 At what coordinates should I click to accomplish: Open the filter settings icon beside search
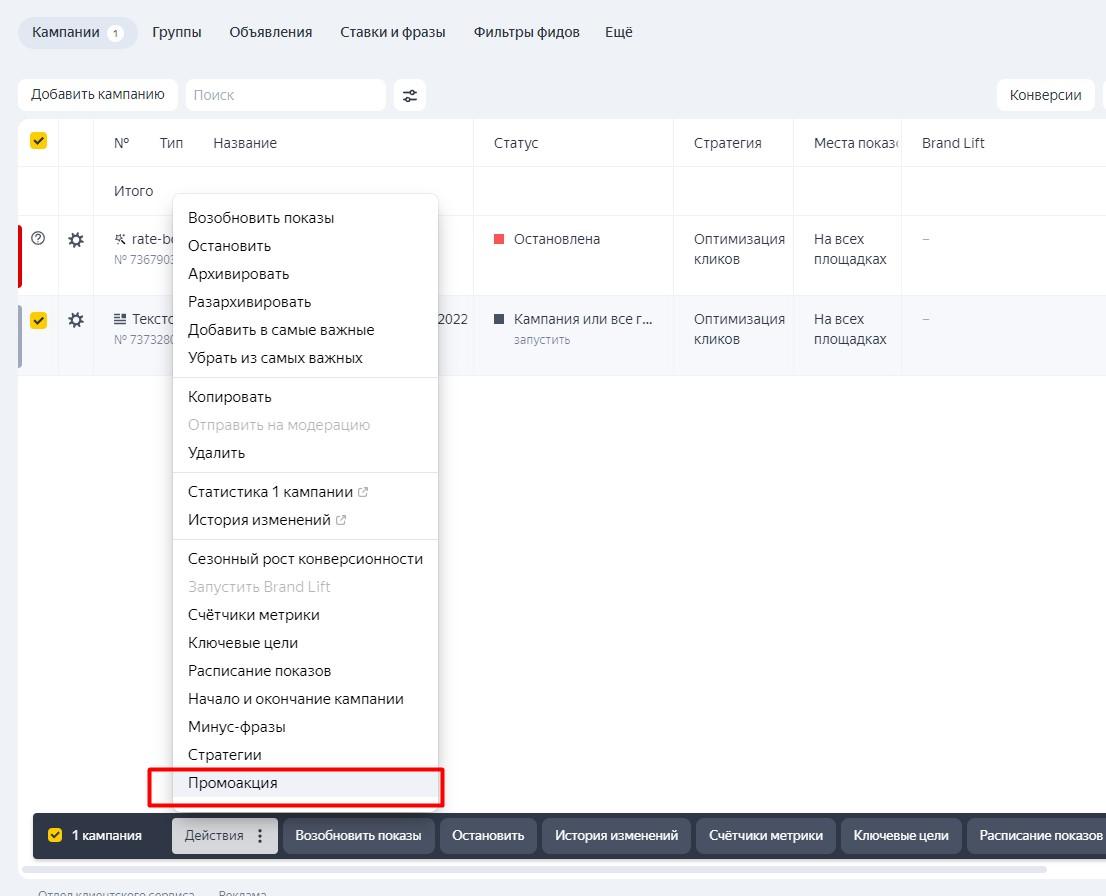coord(410,95)
